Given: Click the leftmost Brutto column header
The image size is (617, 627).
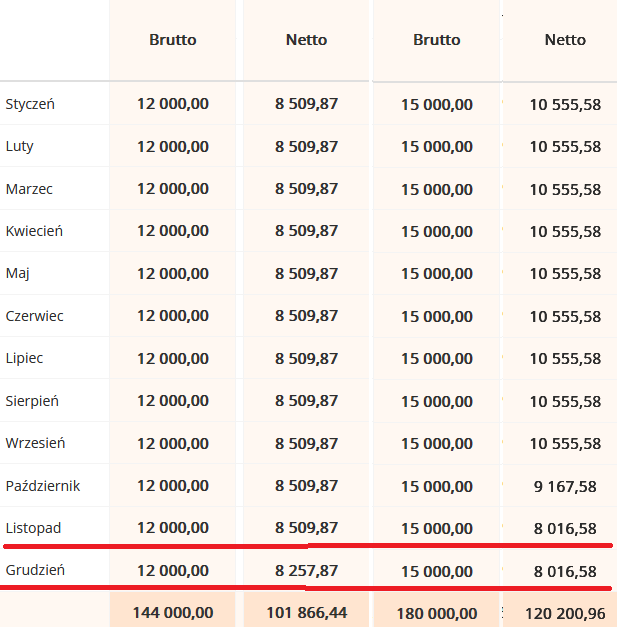Looking at the screenshot, I should point(173,40).
